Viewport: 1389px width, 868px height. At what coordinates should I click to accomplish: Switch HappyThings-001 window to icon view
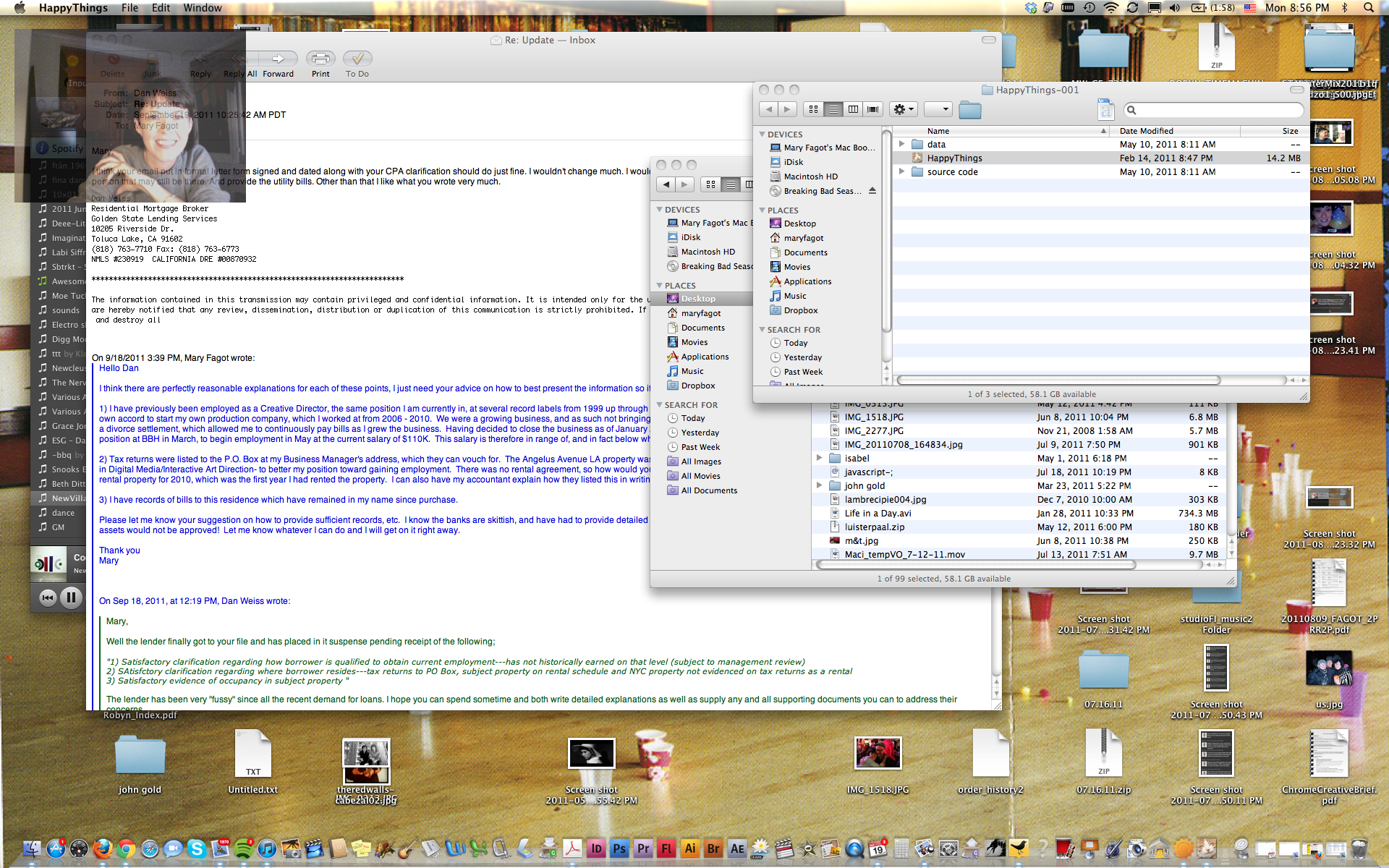coord(813,109)
